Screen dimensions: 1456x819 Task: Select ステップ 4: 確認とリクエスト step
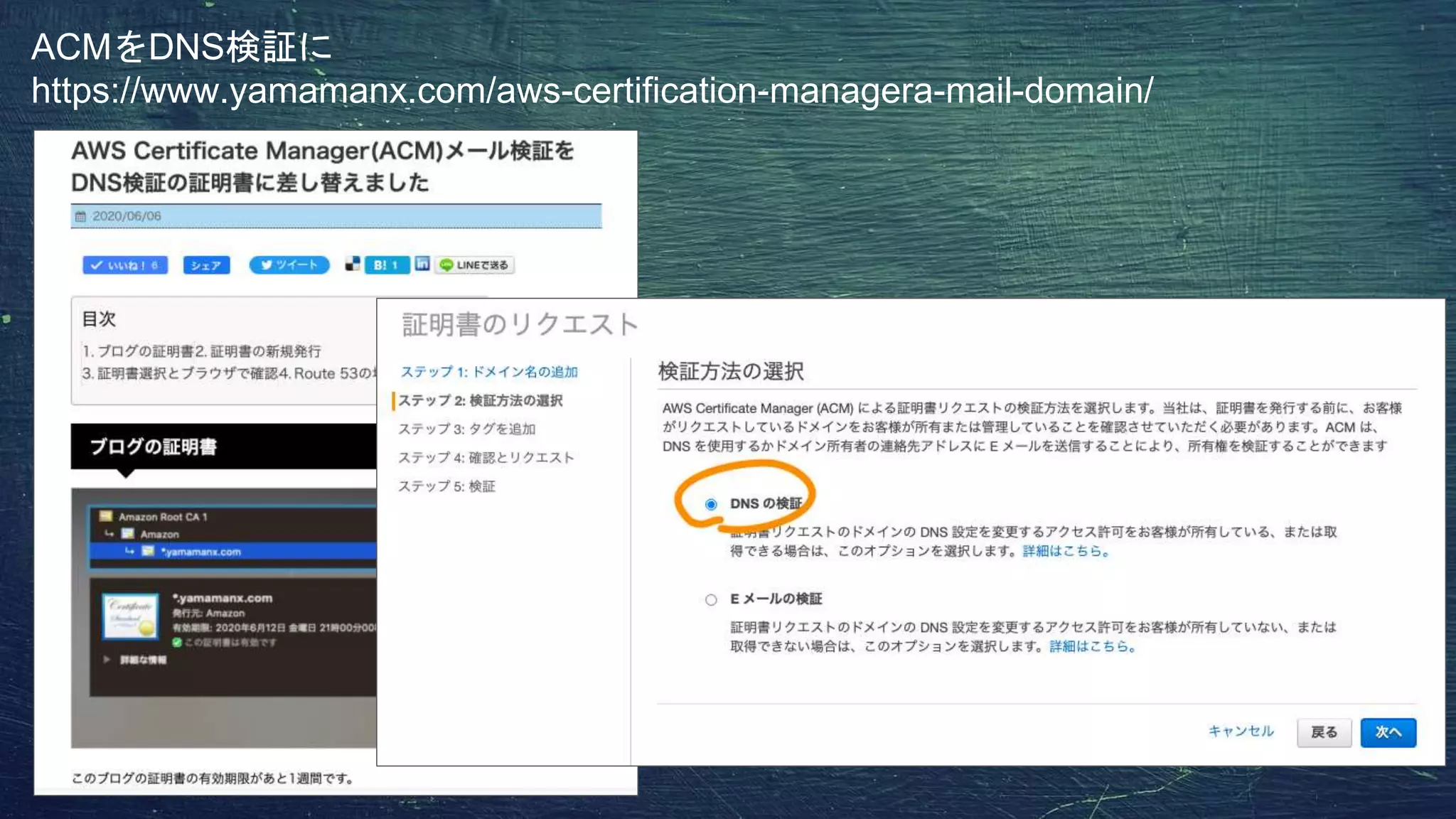tap(486, 457)
